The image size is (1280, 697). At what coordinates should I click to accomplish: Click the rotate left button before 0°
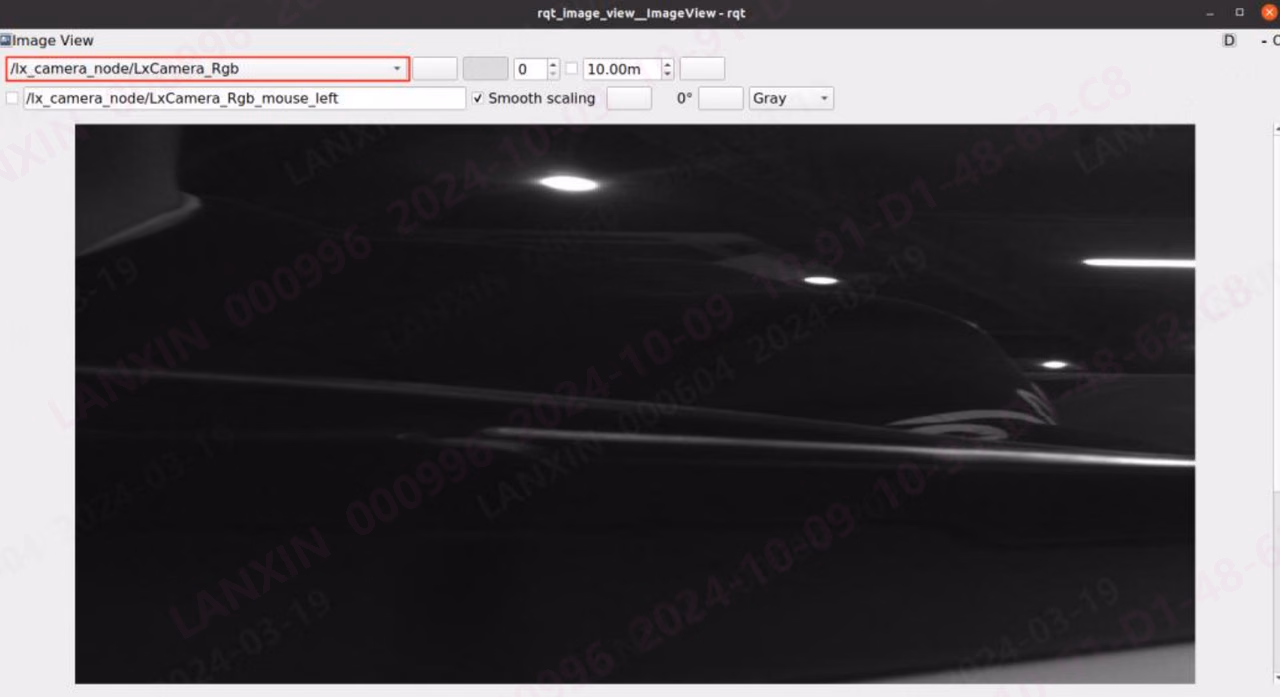click(x=629, y=98)
